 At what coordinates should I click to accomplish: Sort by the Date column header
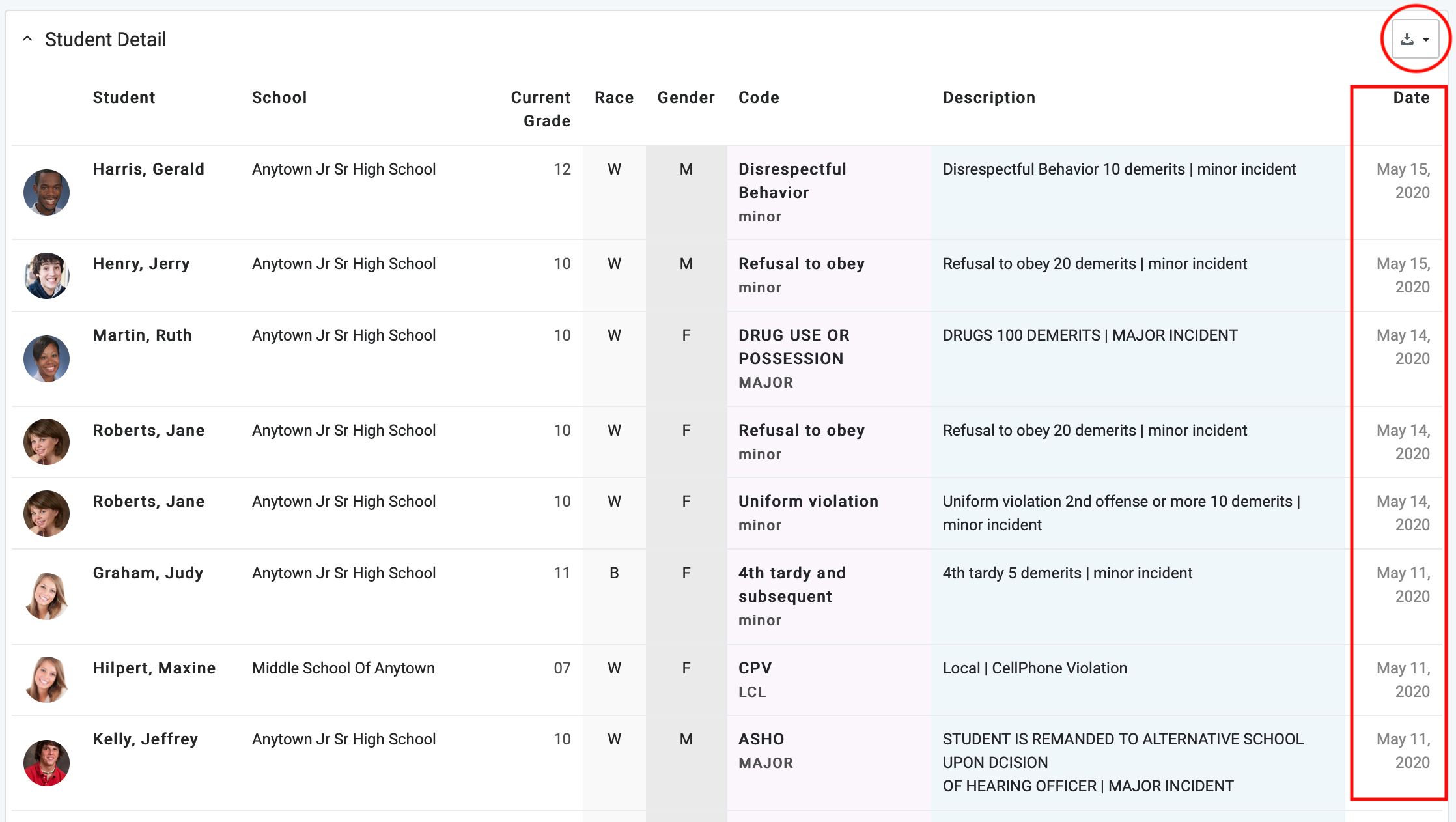(x=1412, y=98)
